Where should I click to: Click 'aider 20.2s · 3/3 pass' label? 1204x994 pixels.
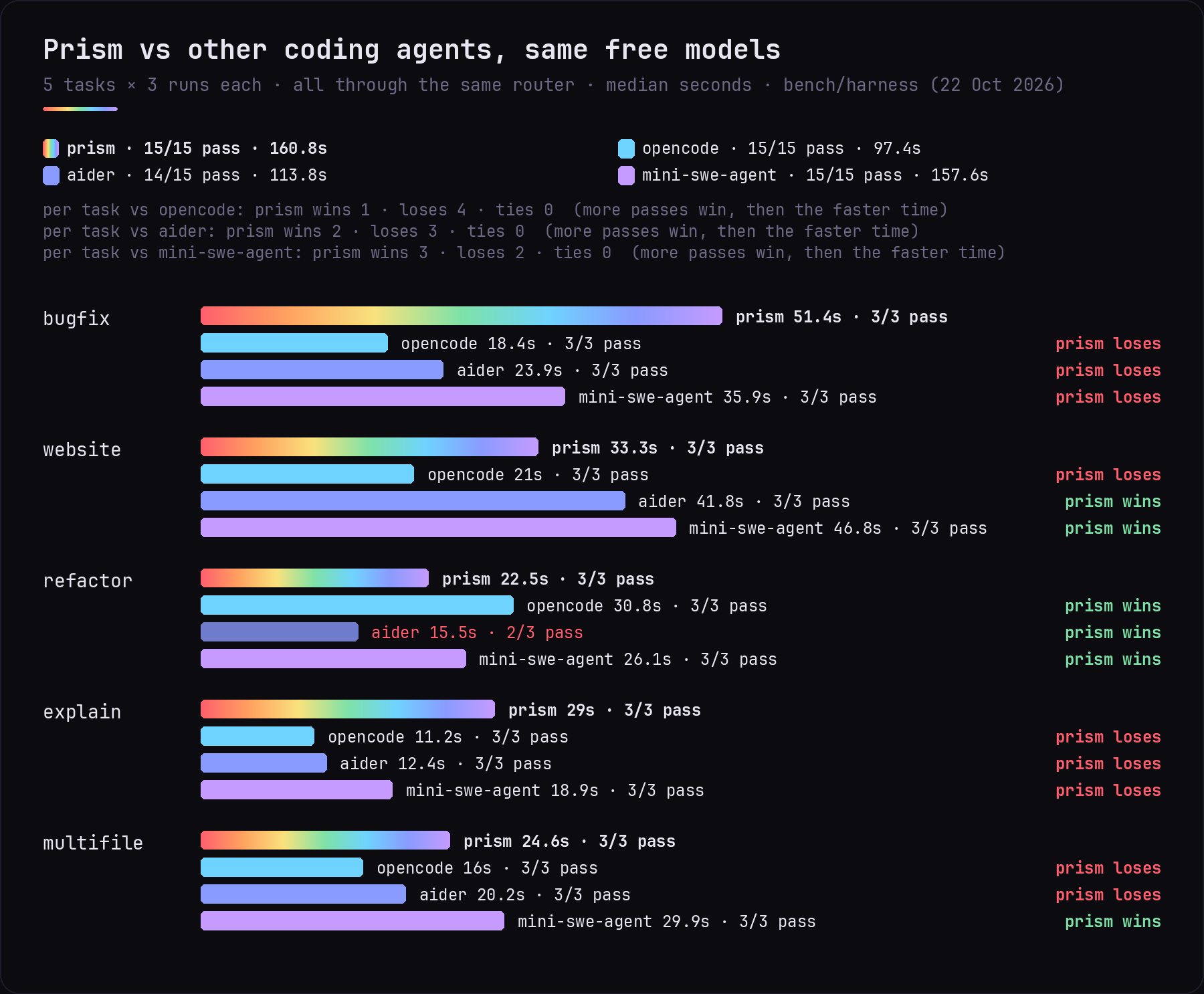pos(525,895)
